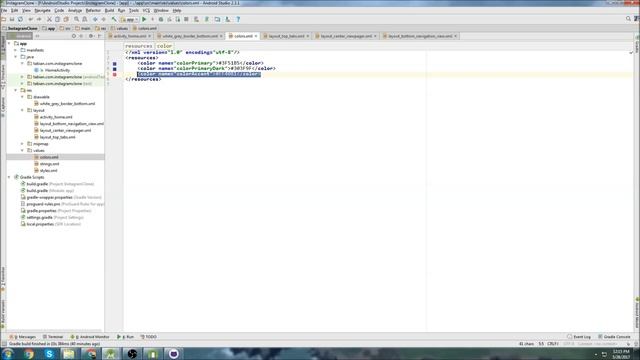
Task: Click the green Run app button
Action: pyautogui.click(x=144, y=19)
